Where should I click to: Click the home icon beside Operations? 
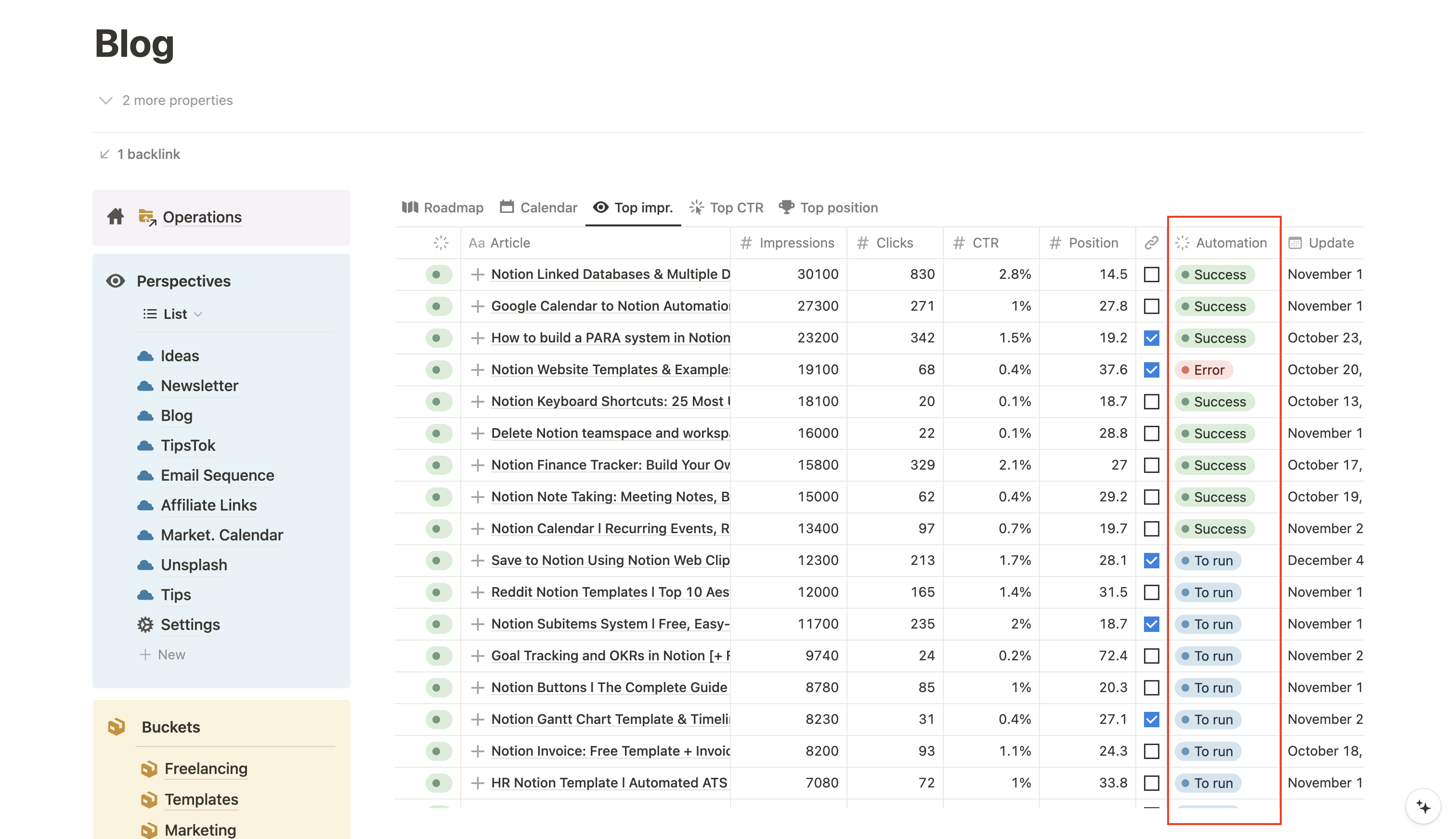[x=115, y=217]
